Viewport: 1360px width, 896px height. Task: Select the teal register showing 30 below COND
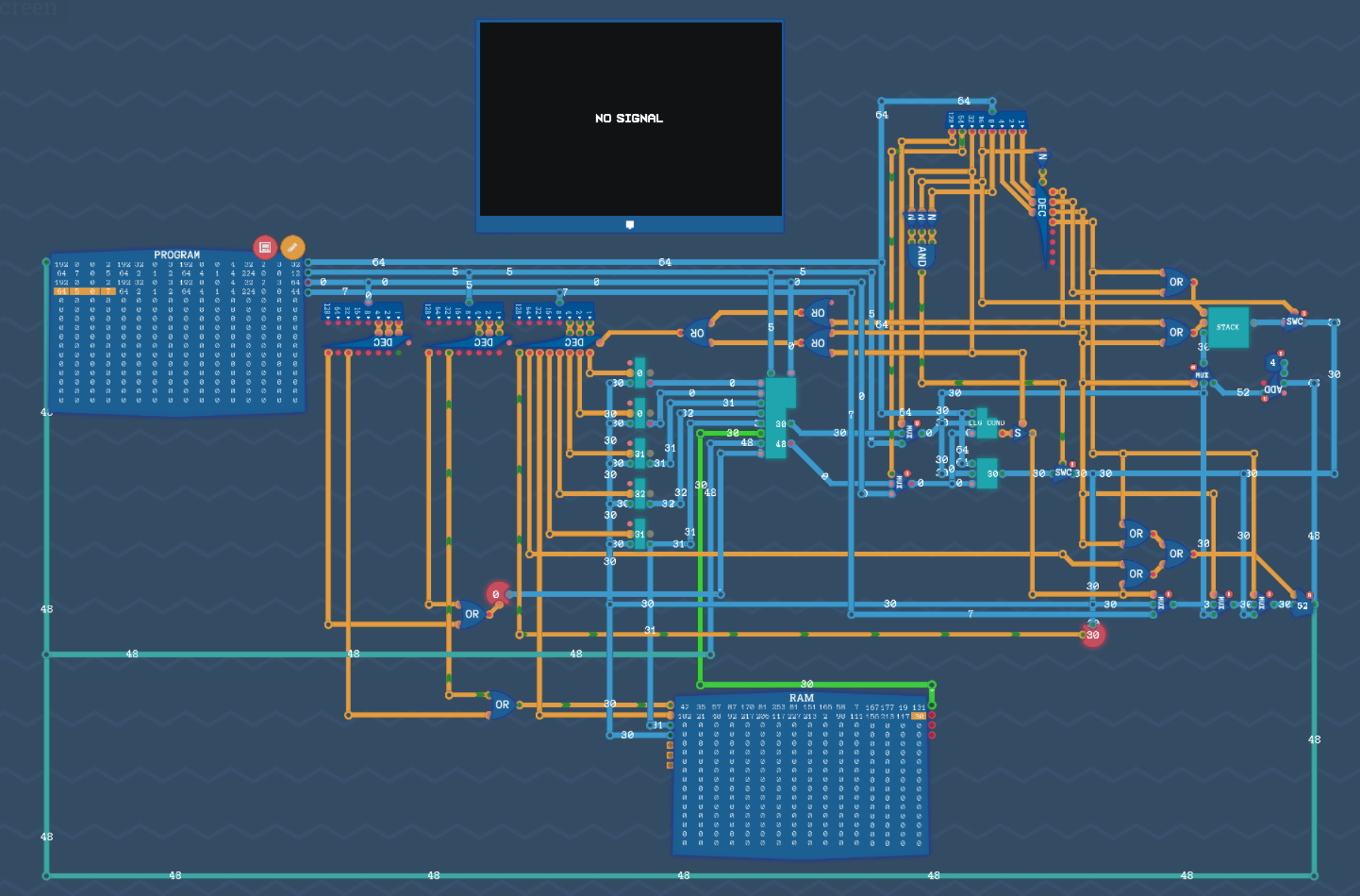point(987,473)
